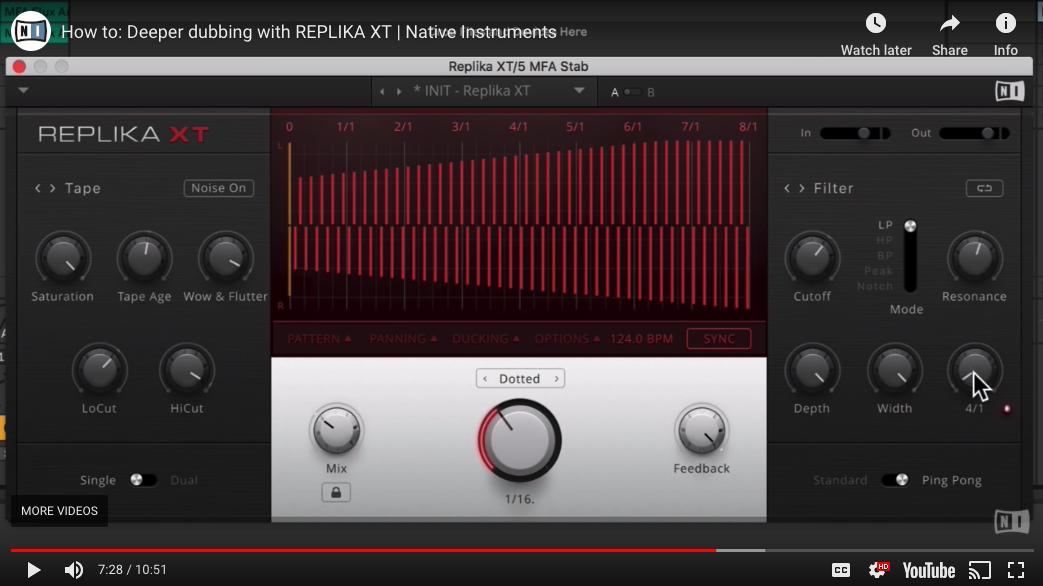Click the large delay time knob
This screenshot has height=586, width=1043.
tap(520, 440)
